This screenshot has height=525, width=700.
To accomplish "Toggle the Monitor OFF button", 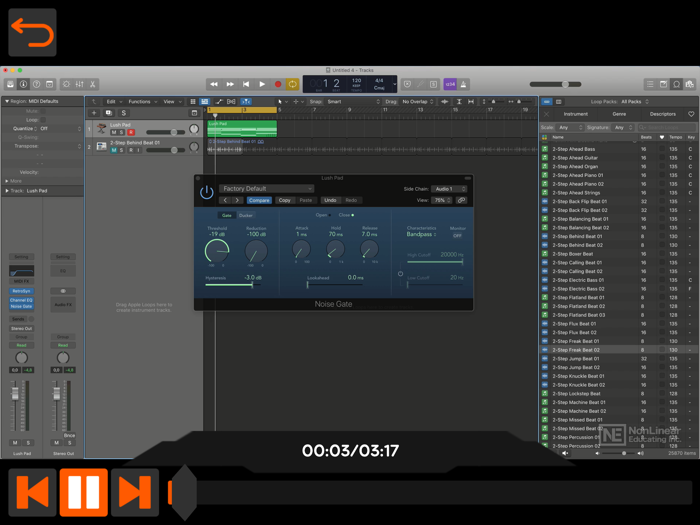I will click(457, 236).
